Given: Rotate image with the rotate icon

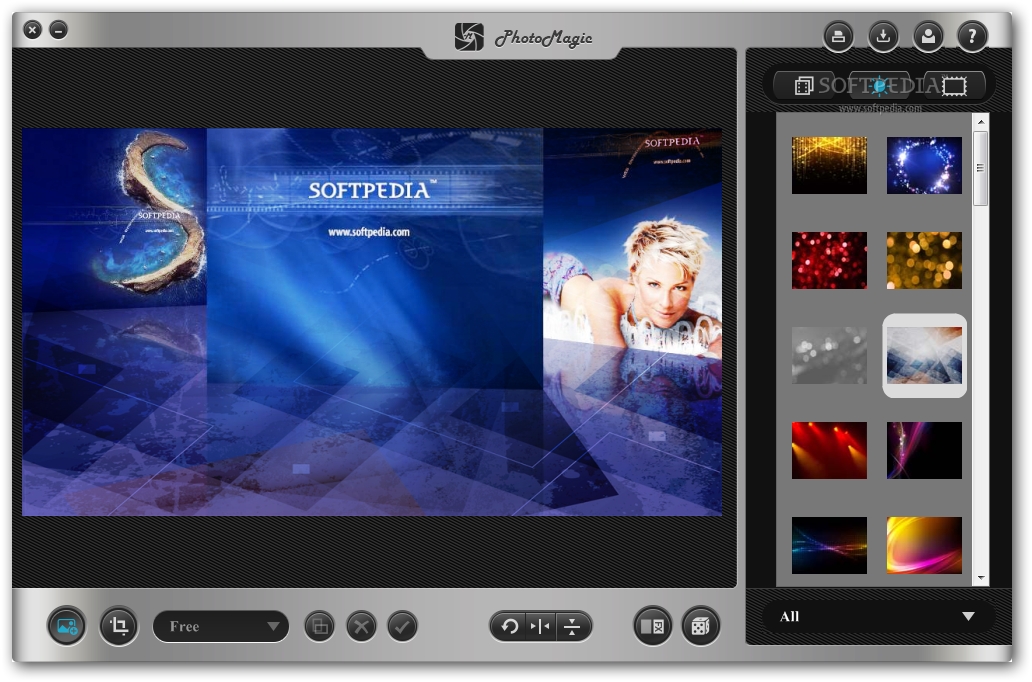Looking at the screenshot, I should 508,627.
